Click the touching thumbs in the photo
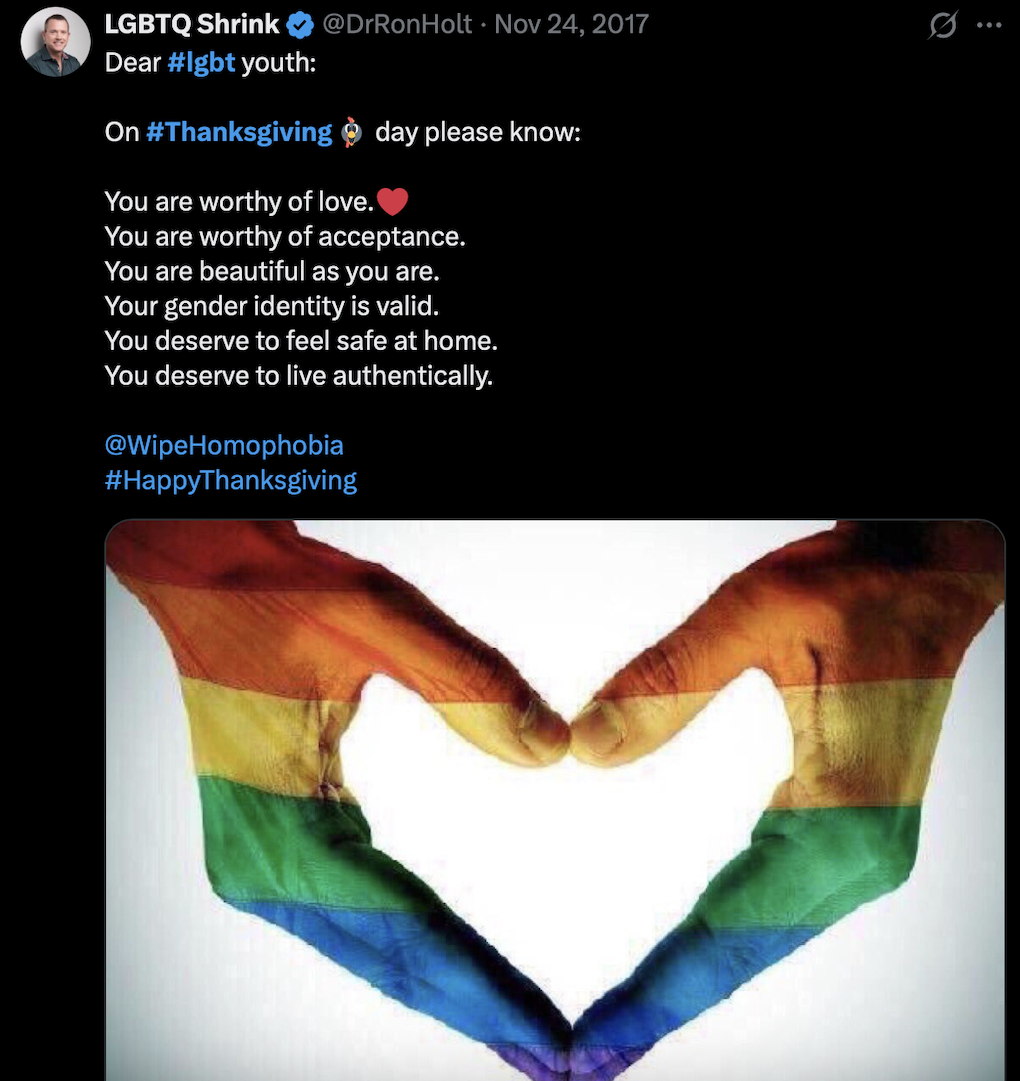Viewport: 1020px width, 1081px height. click(570, 737)
